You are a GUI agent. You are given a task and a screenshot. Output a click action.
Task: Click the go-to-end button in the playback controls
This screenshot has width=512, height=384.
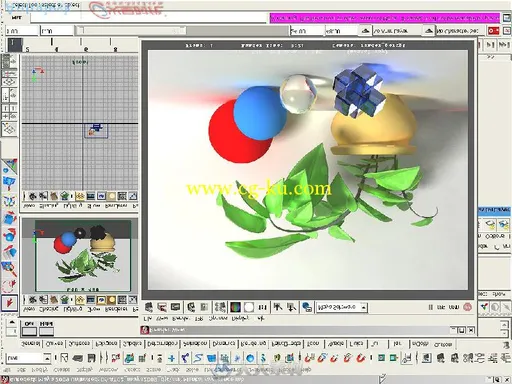pos(504,44)
